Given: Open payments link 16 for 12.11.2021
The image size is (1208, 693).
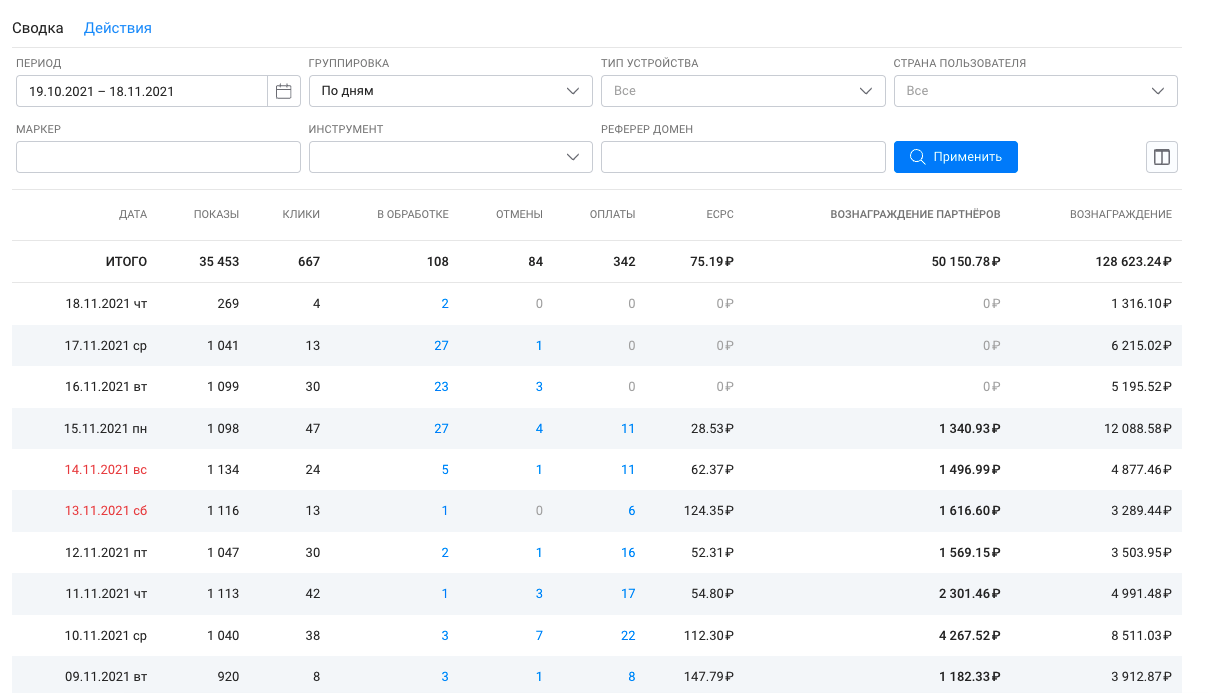Looking at the screenshot, I should (628, 553).
